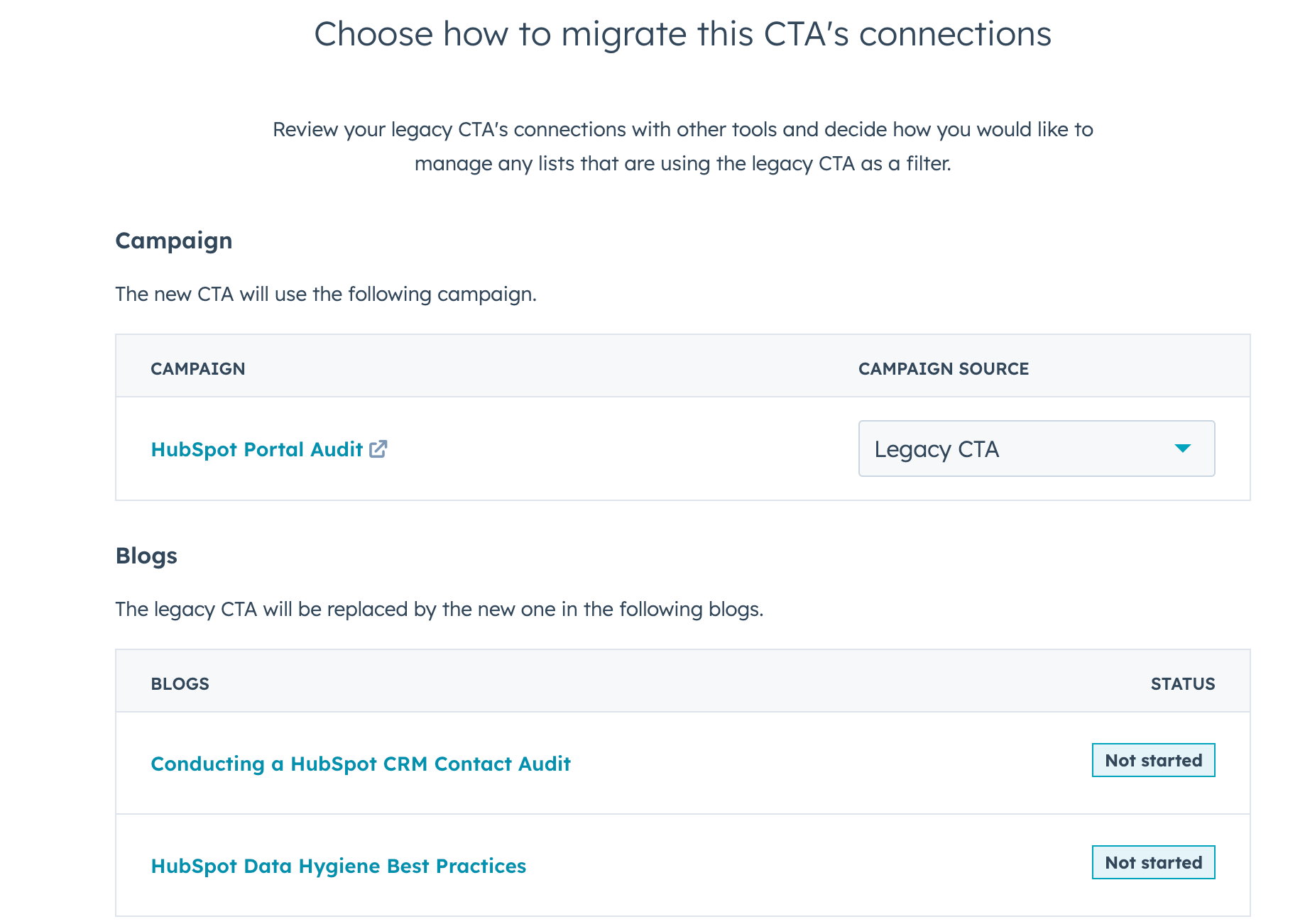
Task: Open the Legacy CTA campaign source dropdown
Action: pyautogui.click(x=1036, y=449)
